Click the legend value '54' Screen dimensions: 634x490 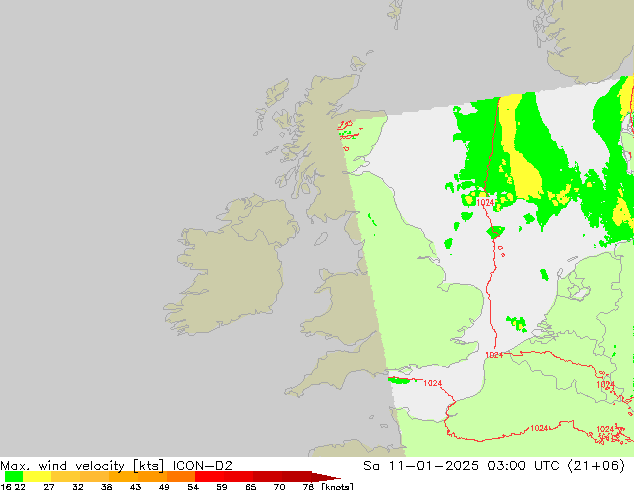(x=193, y=486)
